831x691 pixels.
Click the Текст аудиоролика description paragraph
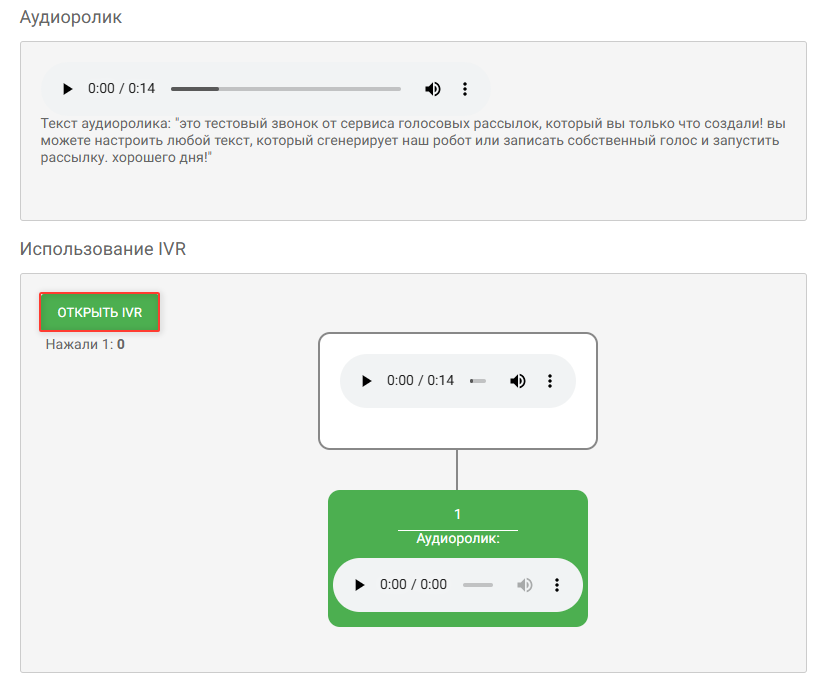tap(413, 140)
